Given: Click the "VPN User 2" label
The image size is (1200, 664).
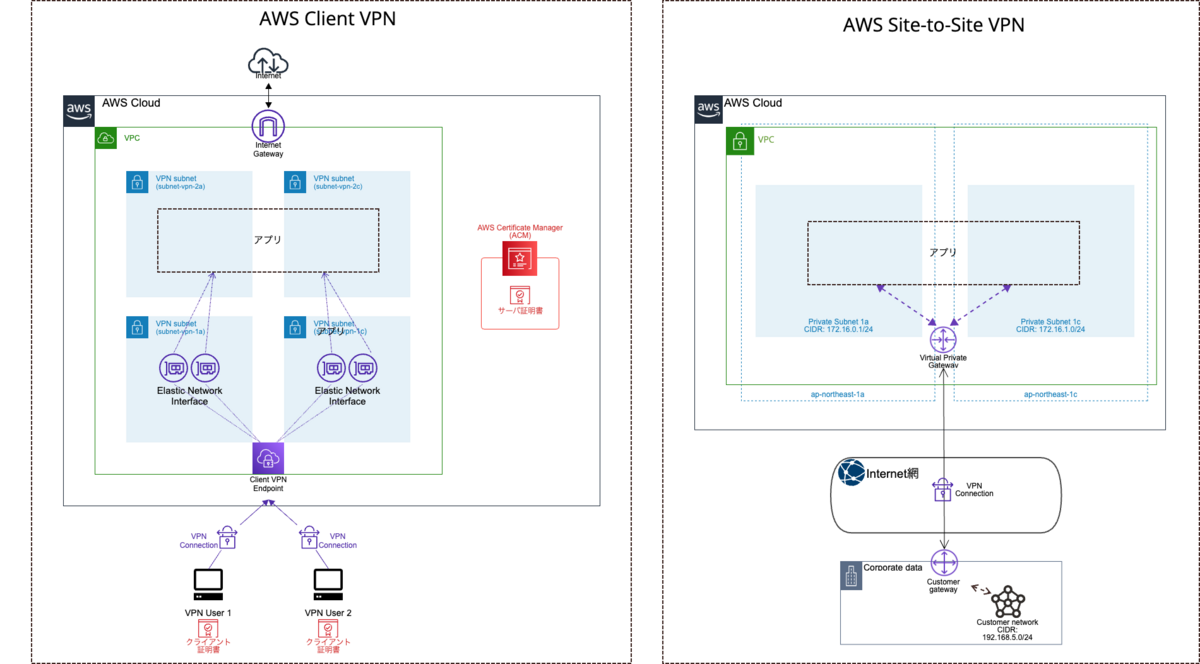Looking at the screenshot, I should (328, 612).
